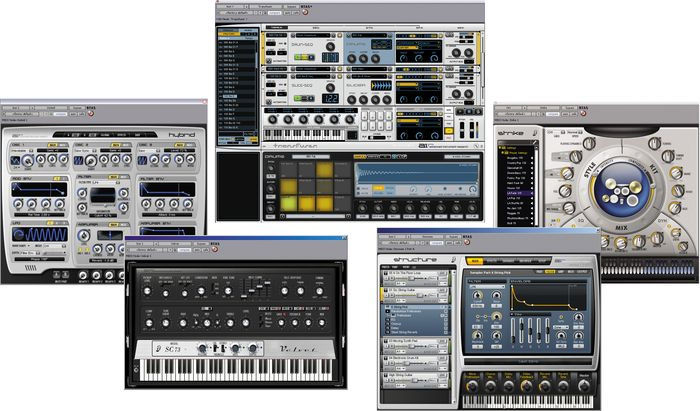Click the red round icon in Velvet header

point(215,249)
